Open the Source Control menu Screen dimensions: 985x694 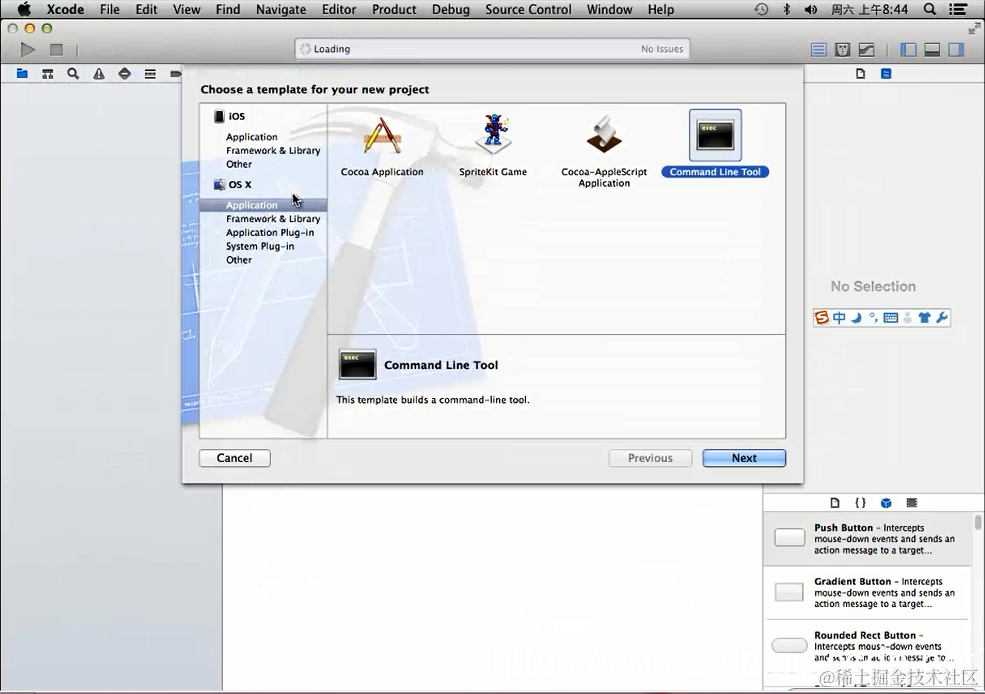coord(528,9)
